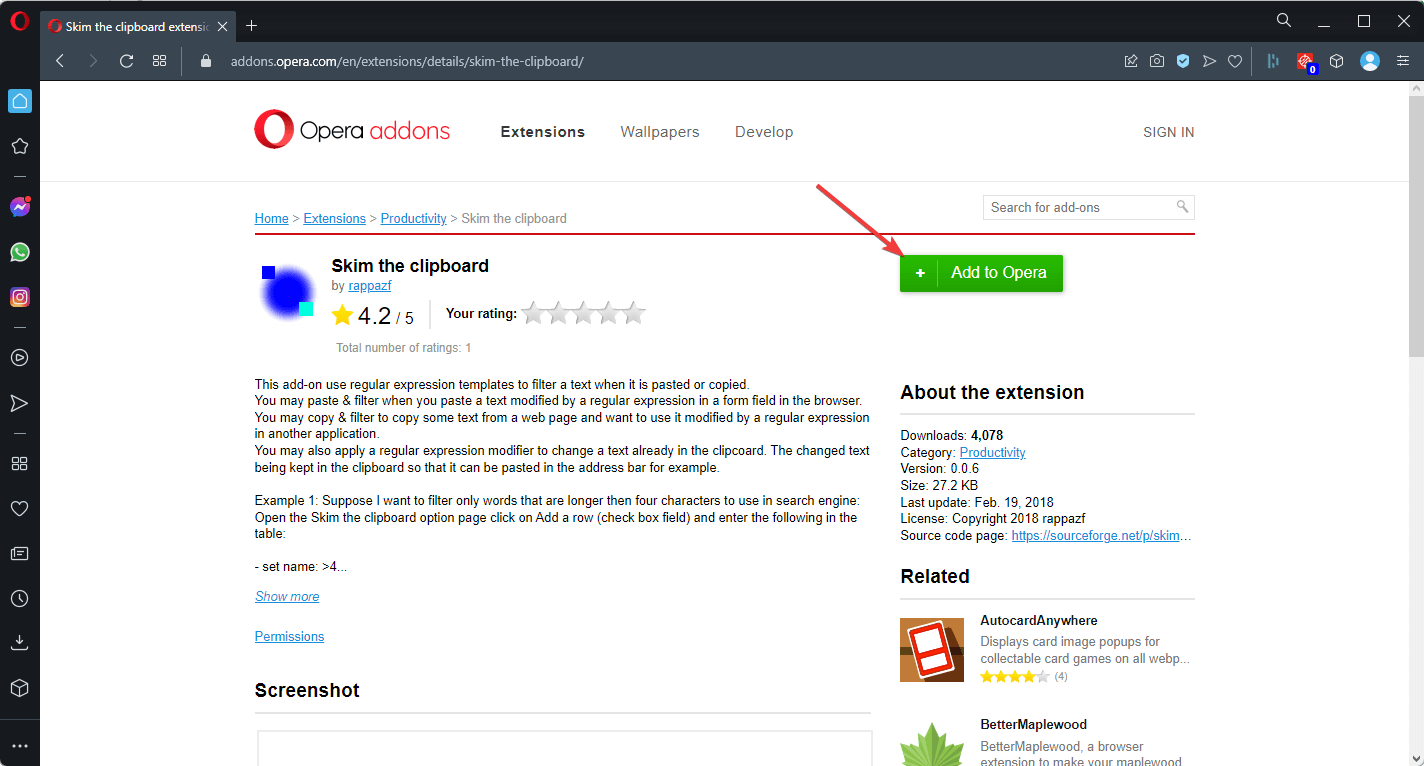Select the Skim the clipboard browser tab
This screenshot has width=1424, height=766.
[x=138, y=26]
